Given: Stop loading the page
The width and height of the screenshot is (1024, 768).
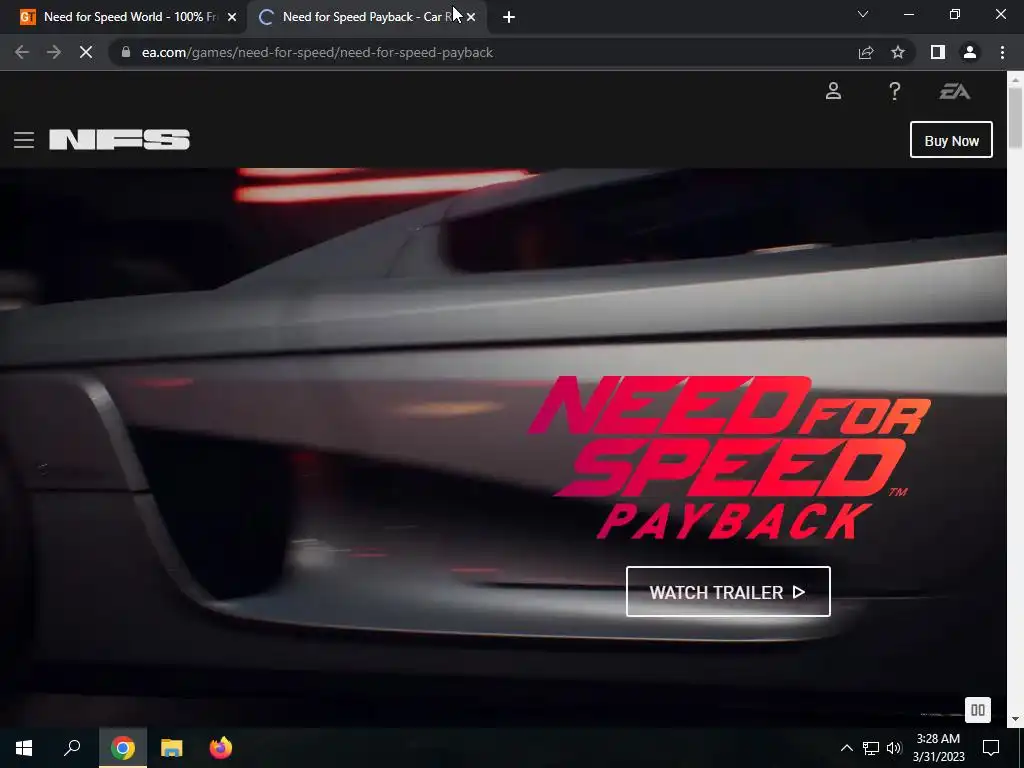Looking at the screenshot, I should pos(86,52).
